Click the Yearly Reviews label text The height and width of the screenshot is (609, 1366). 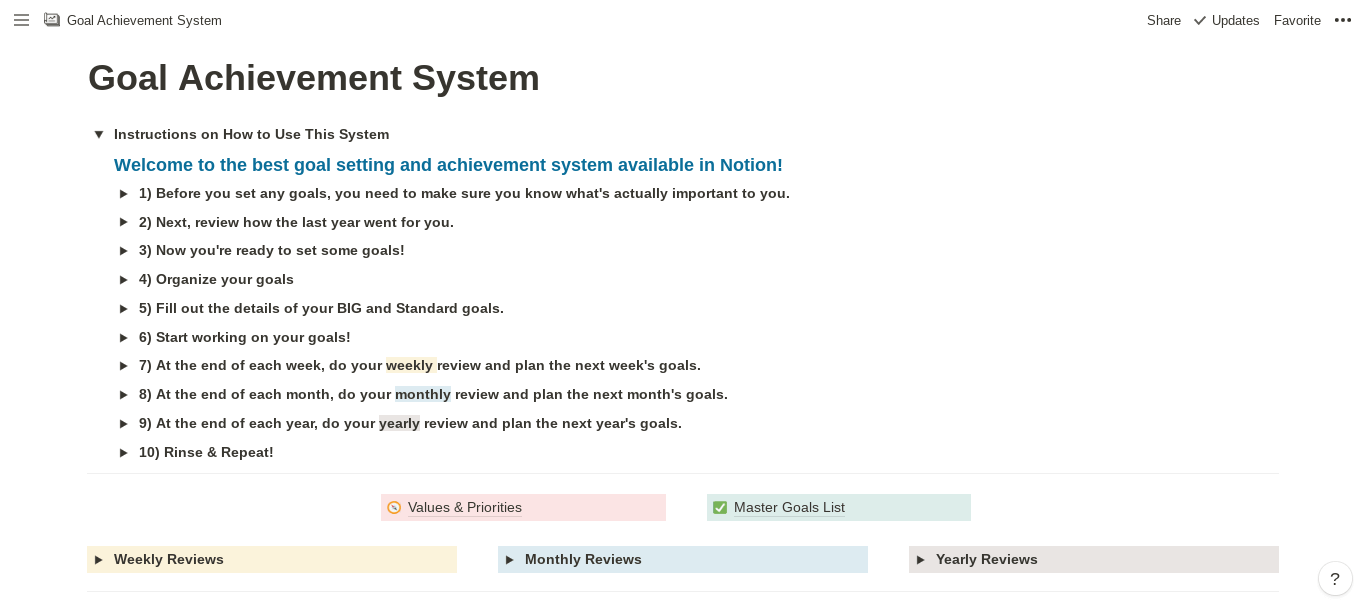coord(987,560)
